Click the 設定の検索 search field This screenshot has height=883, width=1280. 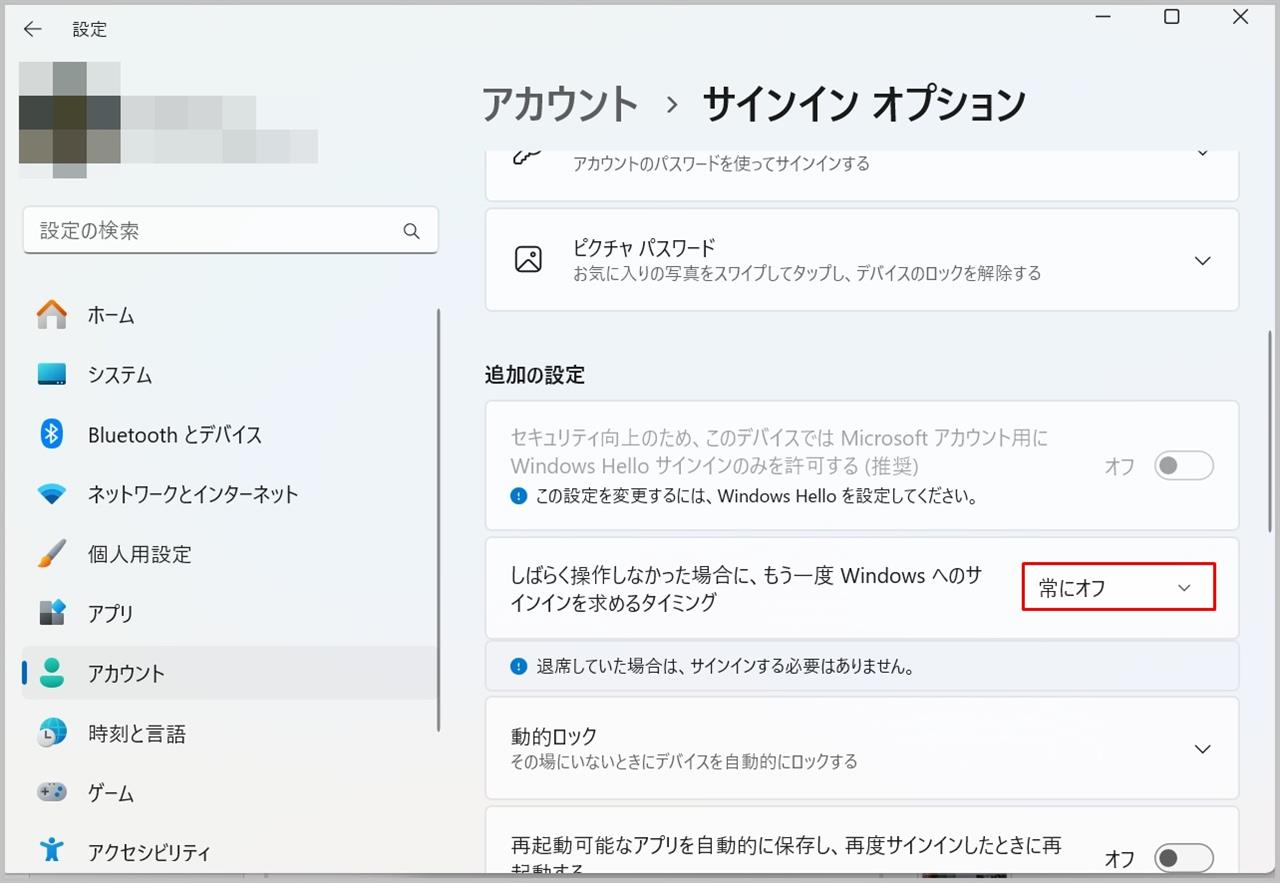[x=230, y=230]
